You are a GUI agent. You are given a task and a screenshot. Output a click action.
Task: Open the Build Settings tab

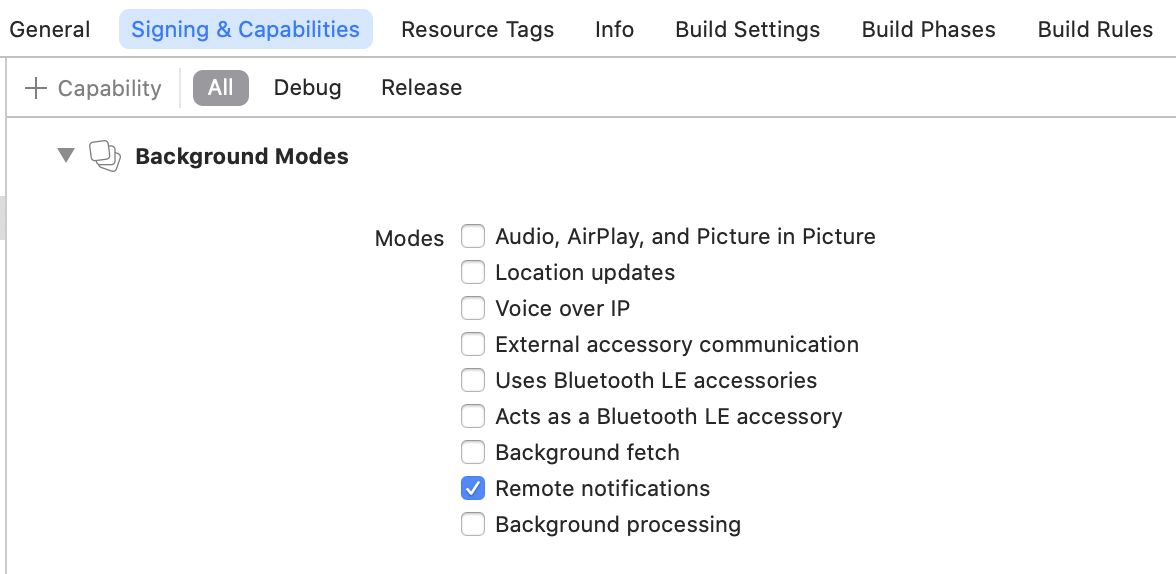747,30
